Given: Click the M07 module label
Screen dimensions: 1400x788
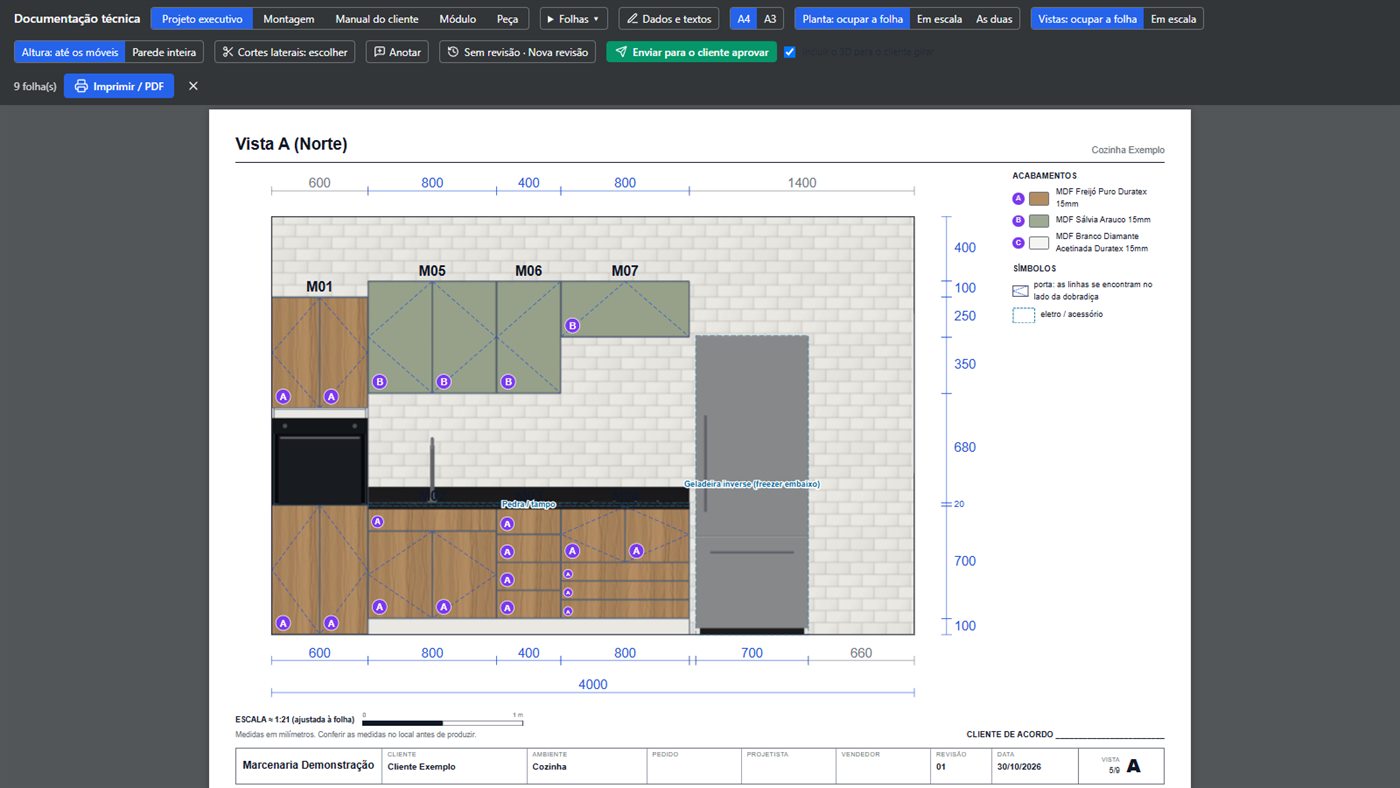Looking at the screenshot, I should 625,271.
